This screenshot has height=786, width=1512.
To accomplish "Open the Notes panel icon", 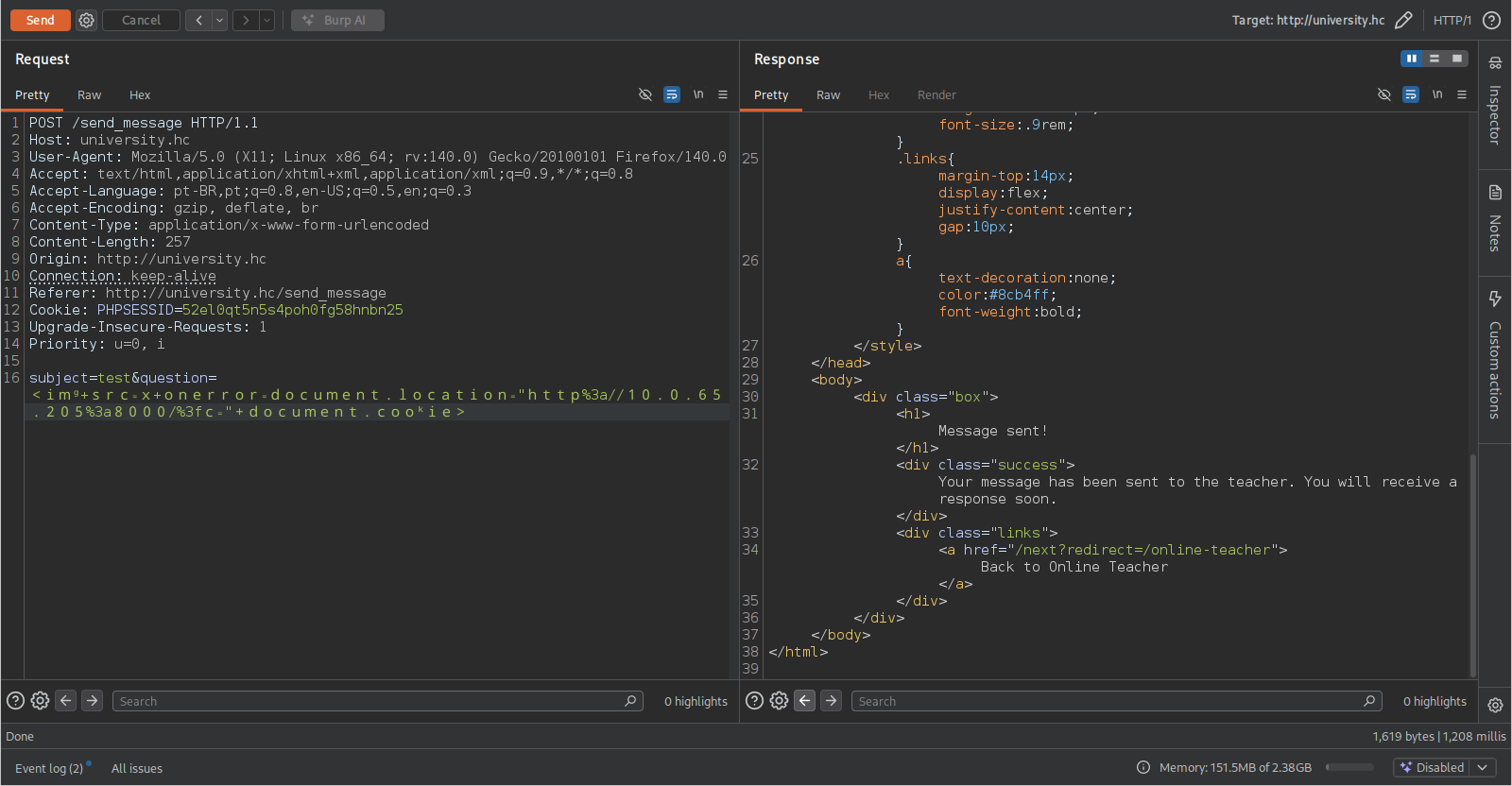I will click(1495, 193).
